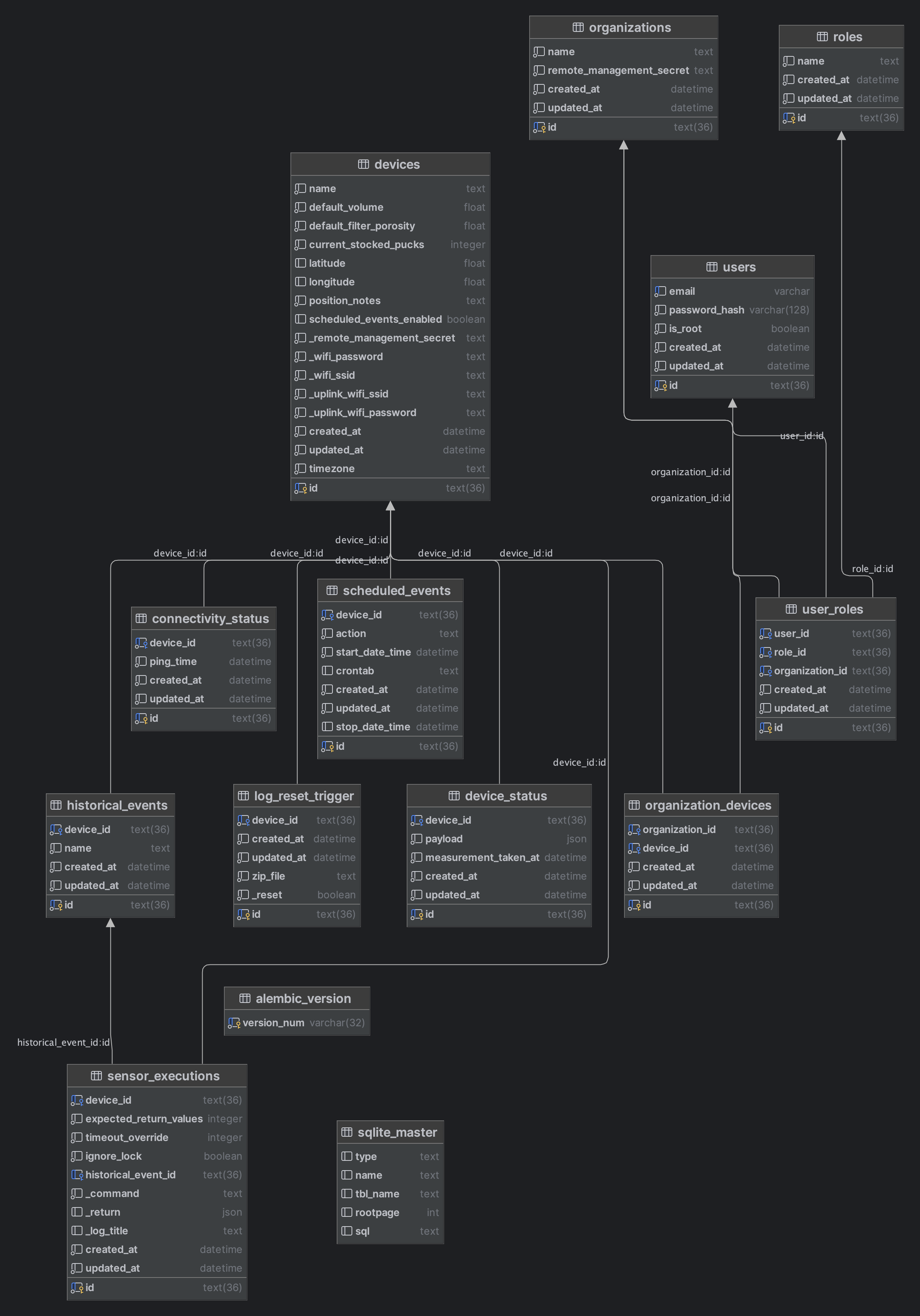The width and height of the screenshot is (920, 1316).
Task: Click the zip_file column in log_reset_trigger
Action: tap(268, 876)
